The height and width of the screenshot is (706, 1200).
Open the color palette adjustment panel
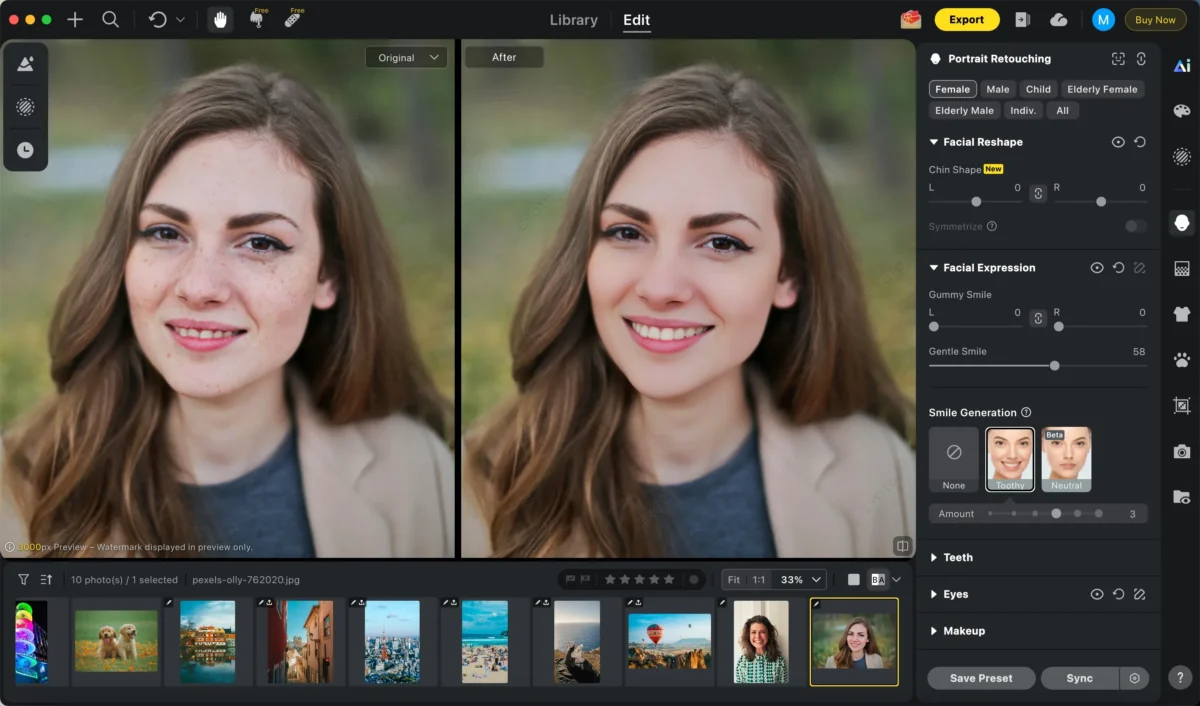point(1181,111)
